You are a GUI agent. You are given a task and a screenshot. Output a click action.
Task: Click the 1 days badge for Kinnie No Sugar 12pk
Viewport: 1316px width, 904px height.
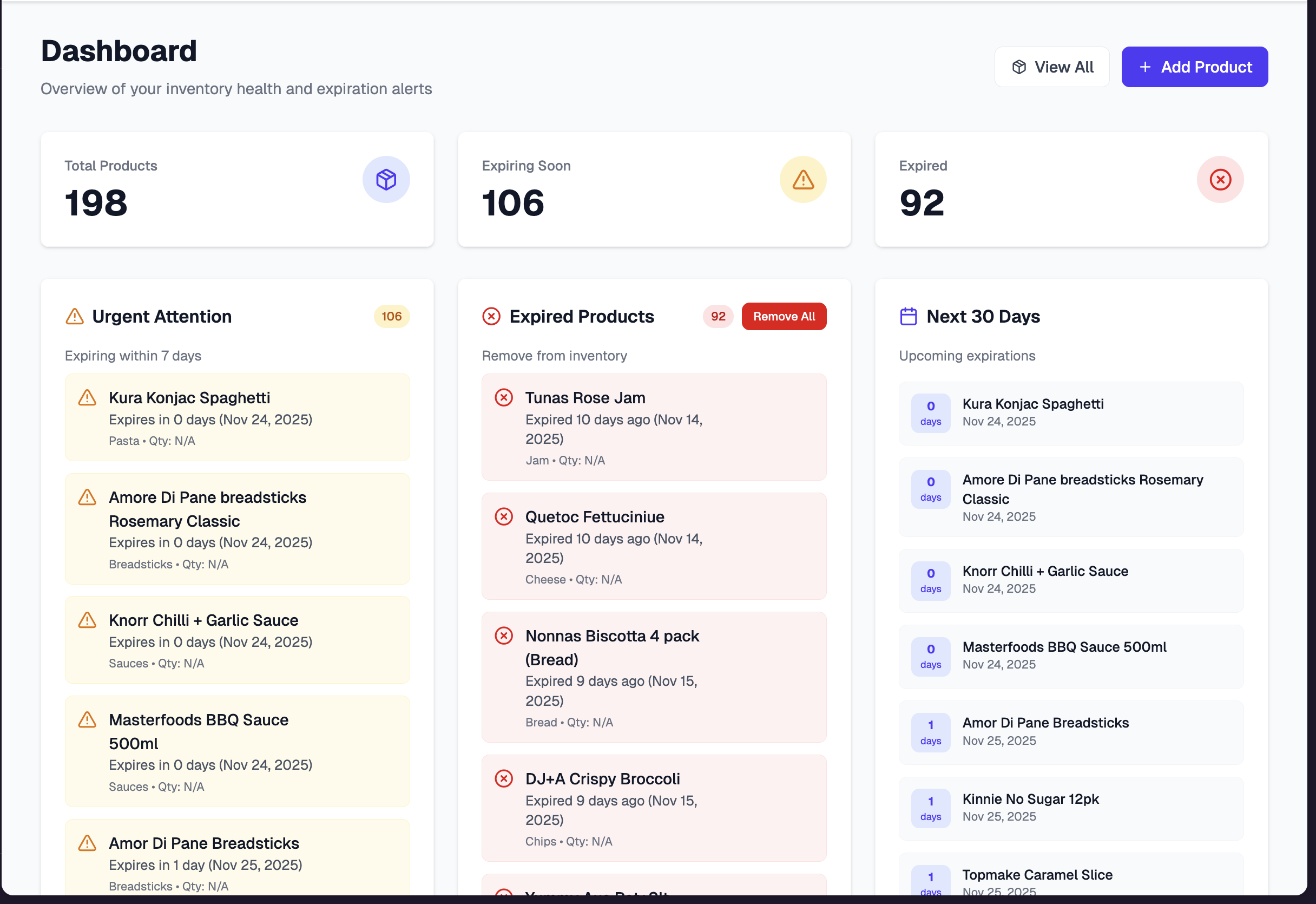930,808
